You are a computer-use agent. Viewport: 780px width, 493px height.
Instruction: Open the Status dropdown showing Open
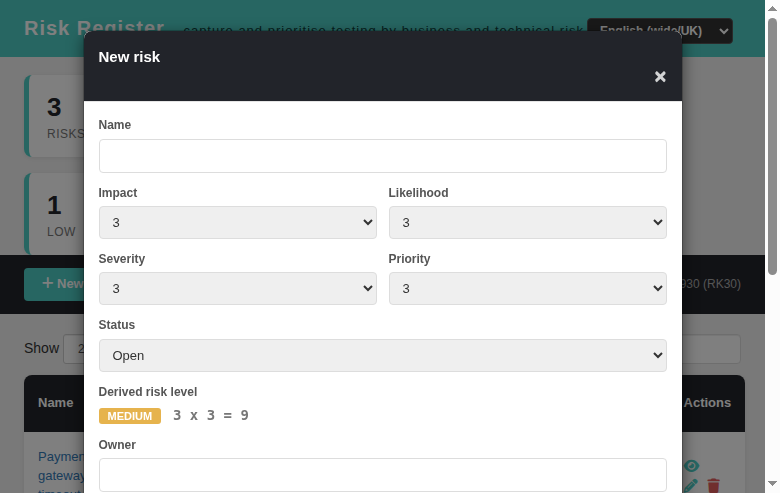click(x=383, y=356)
